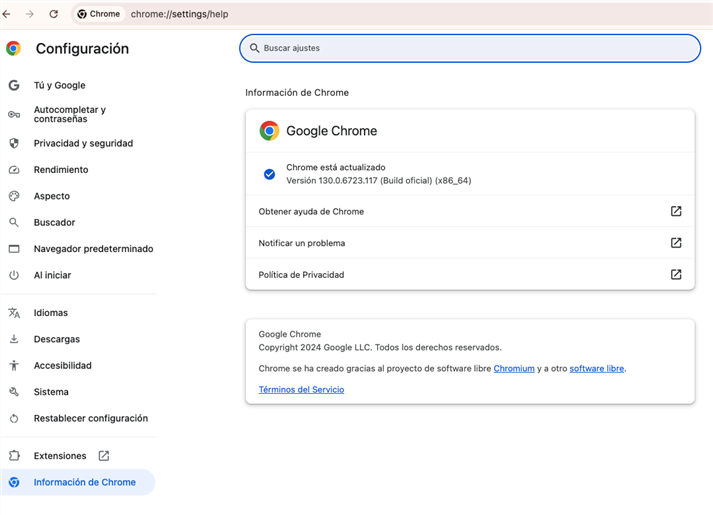Click external link icon beside Notificar un problema

676,243
